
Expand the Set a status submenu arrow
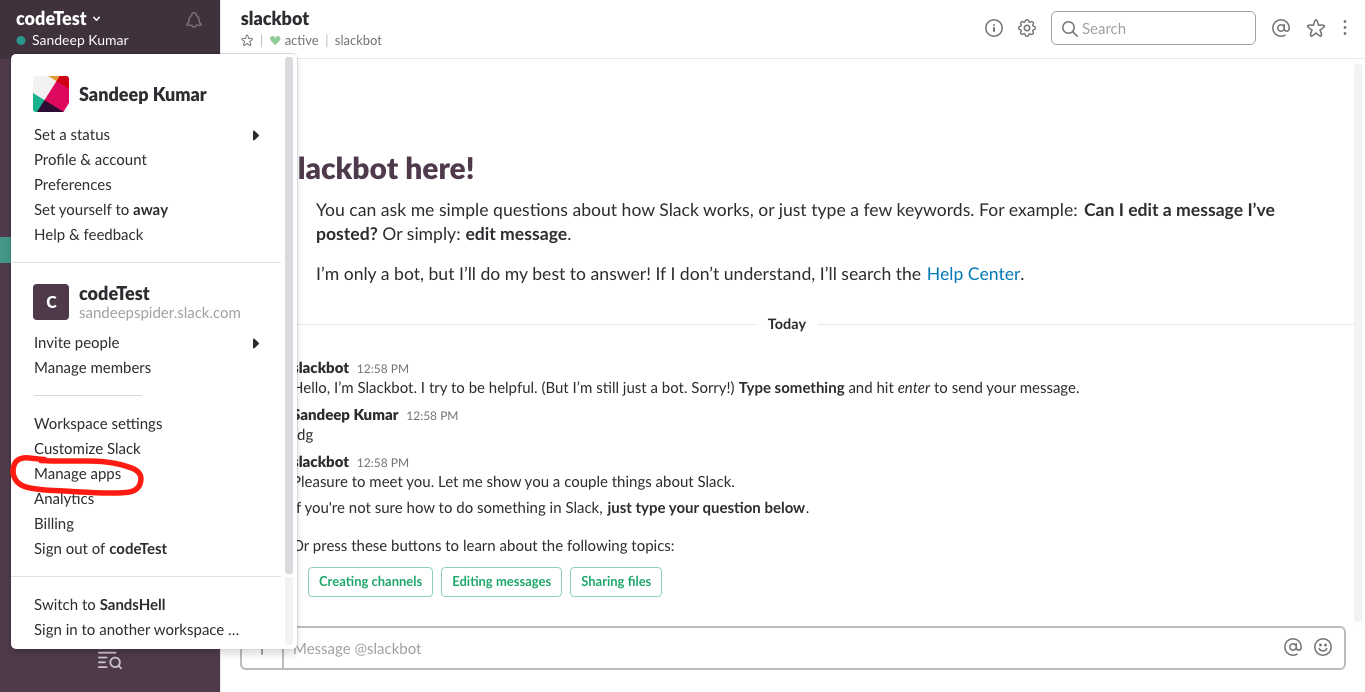tap(256, 135)
